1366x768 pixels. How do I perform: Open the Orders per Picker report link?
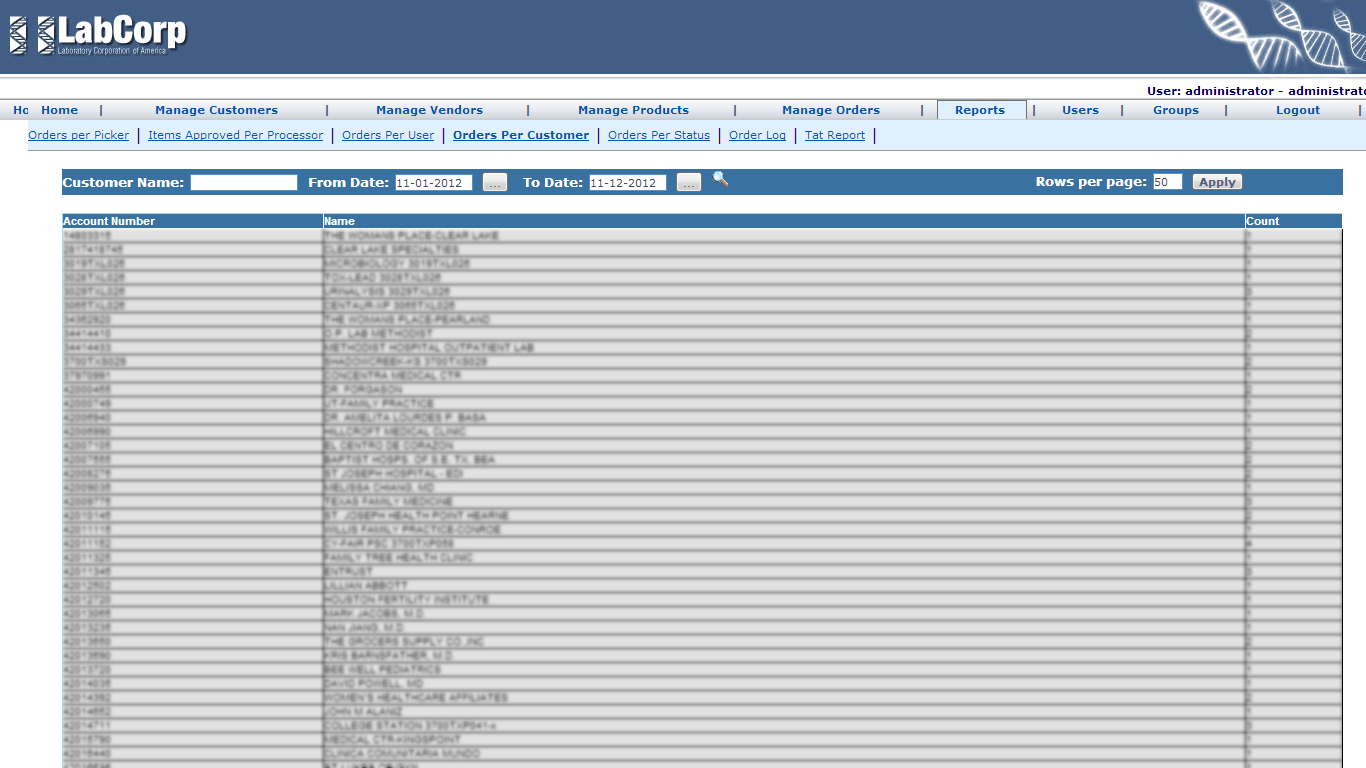(78, 135)
